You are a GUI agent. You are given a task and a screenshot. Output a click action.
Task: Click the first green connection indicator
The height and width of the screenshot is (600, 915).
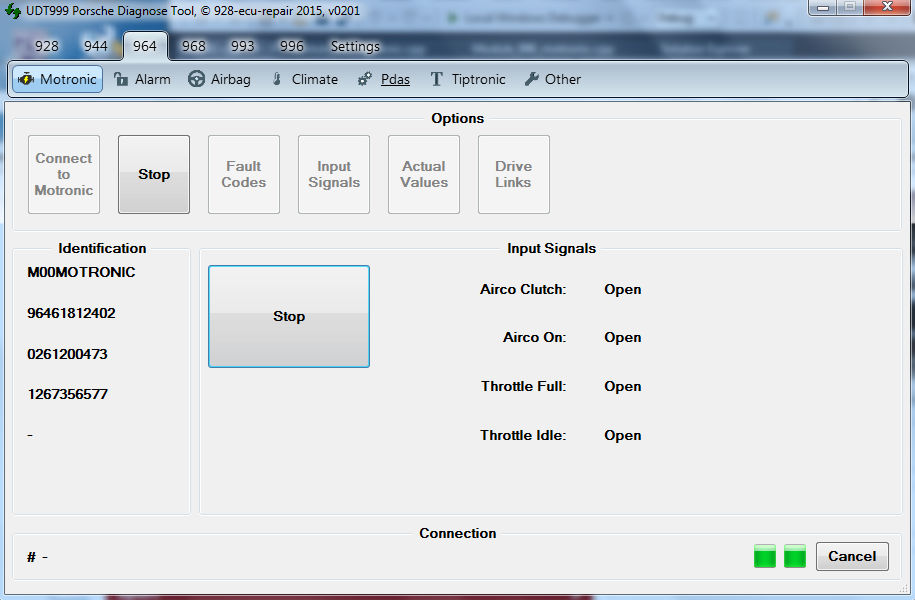pos(765,556)
